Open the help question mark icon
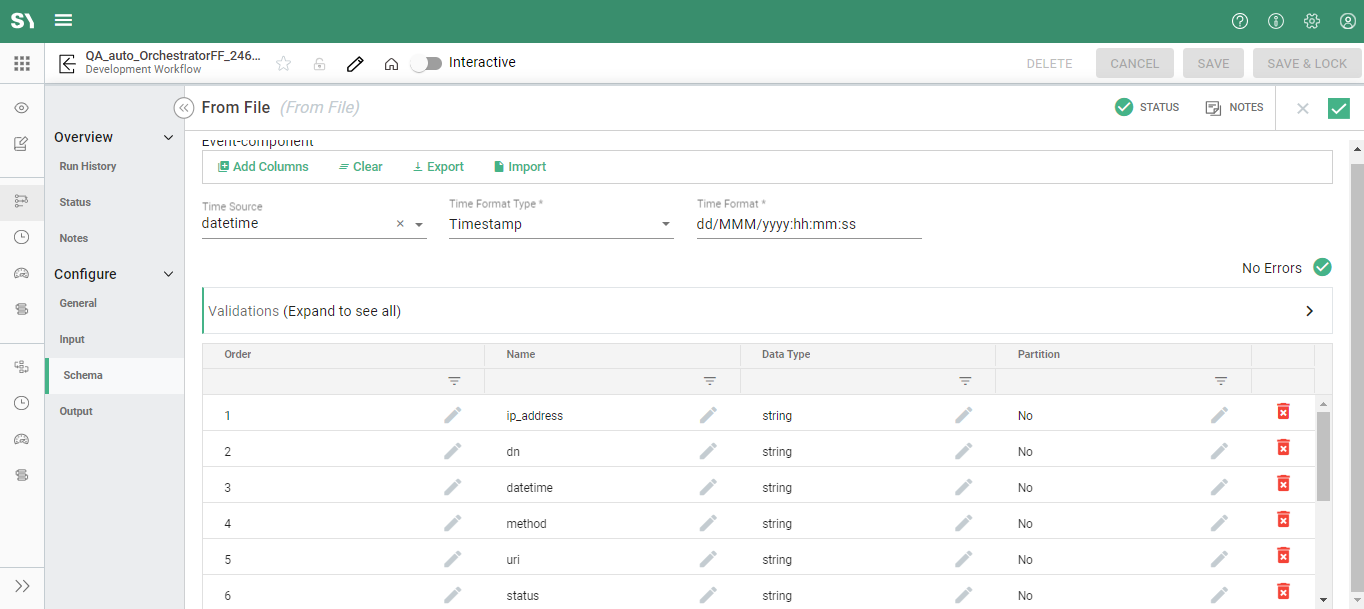This screenshot has width=1364, height=609. pyautogui.click(x=1240, y=21)
